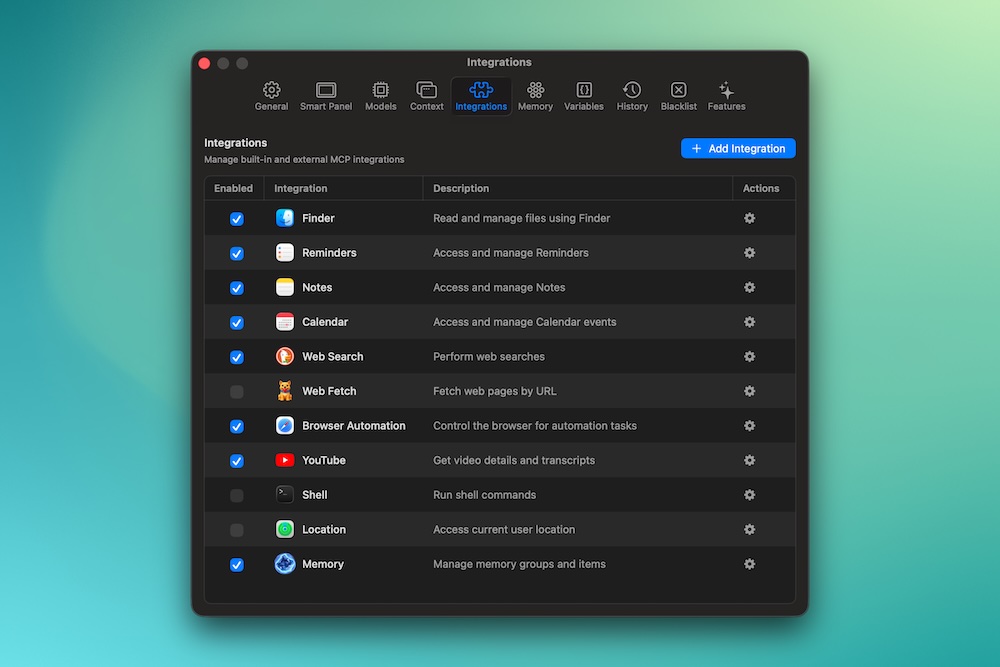Click the Enabled column header
1000x667 pixels.
(233, 188)
